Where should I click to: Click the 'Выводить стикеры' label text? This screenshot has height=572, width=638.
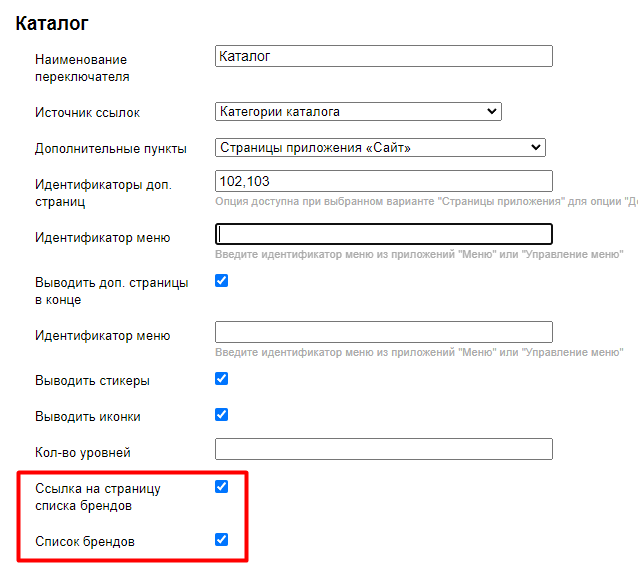point(93,381)
